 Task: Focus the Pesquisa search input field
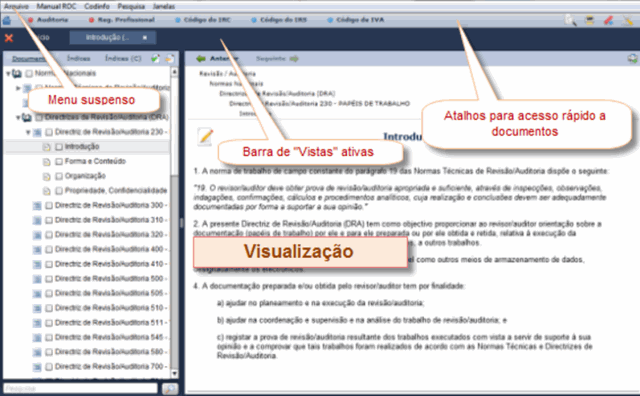tap(80, 388)
